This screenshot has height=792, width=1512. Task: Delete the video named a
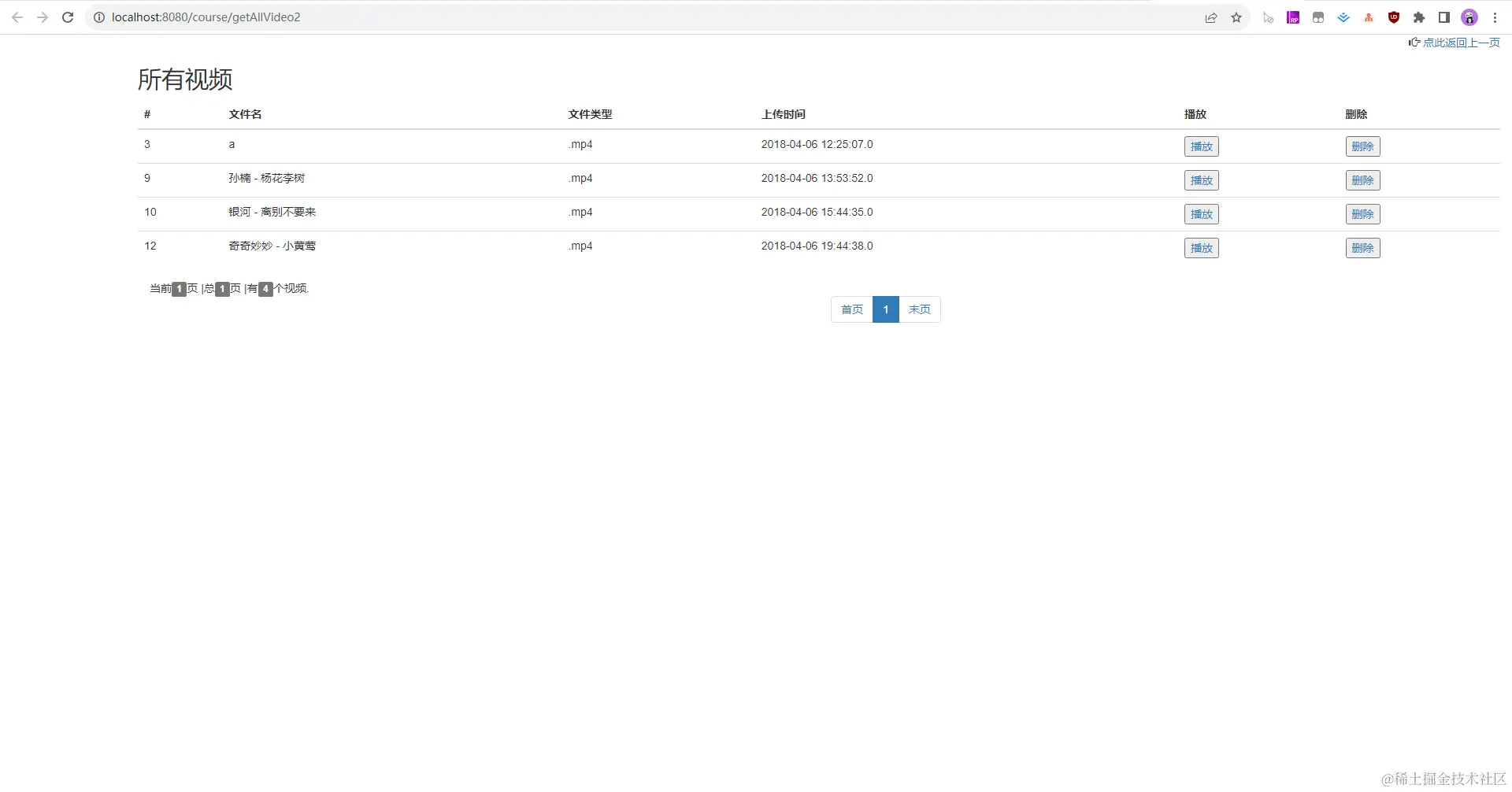click(x=1362, y=146)
